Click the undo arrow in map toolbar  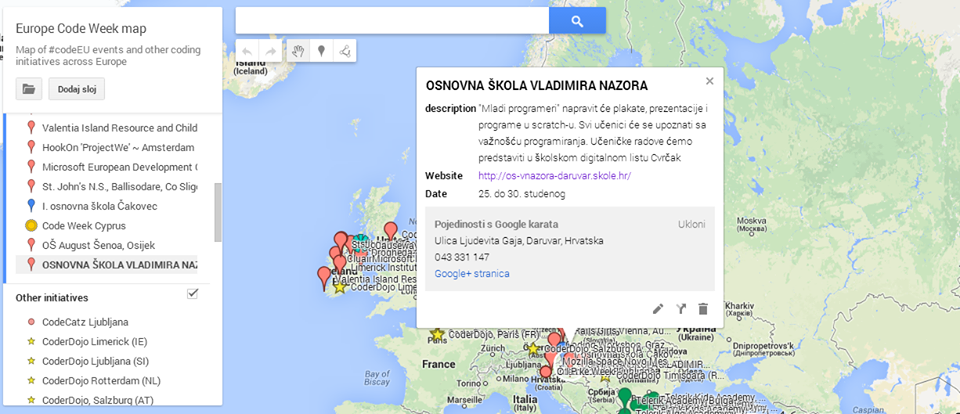[x=247, y=51]
